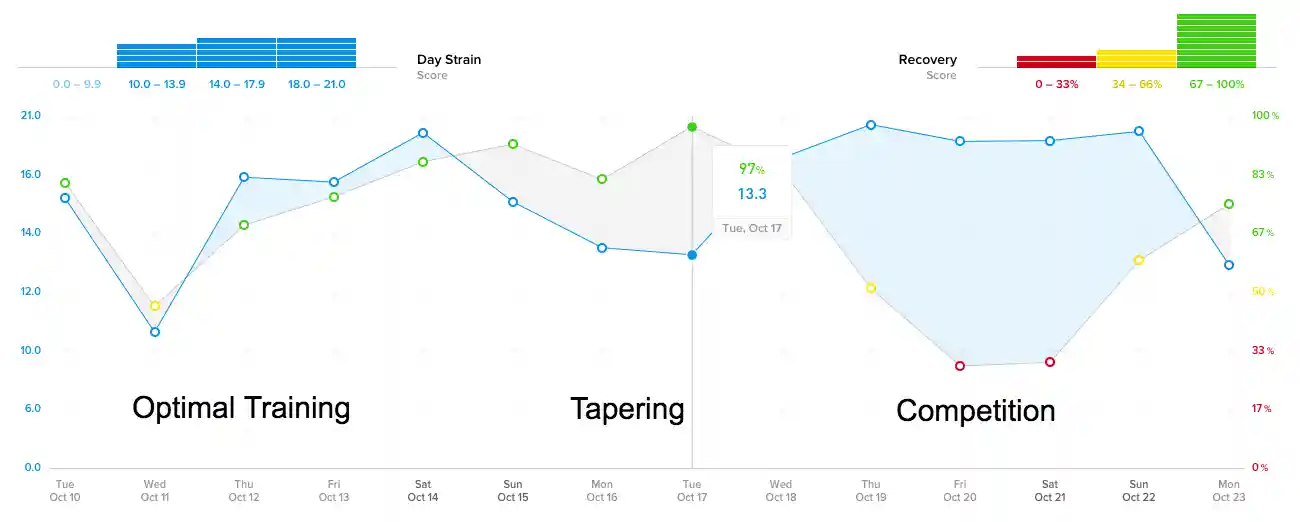
Task: Click the red recovery marker on Sat Oct 21
Action: [x=1050, y=362]
